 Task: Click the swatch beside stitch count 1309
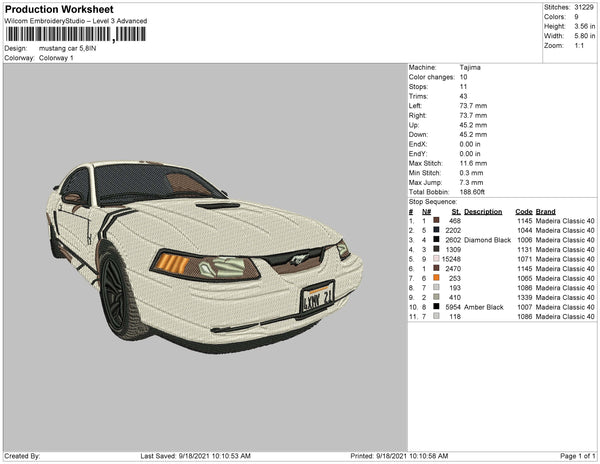pos(436,249)
